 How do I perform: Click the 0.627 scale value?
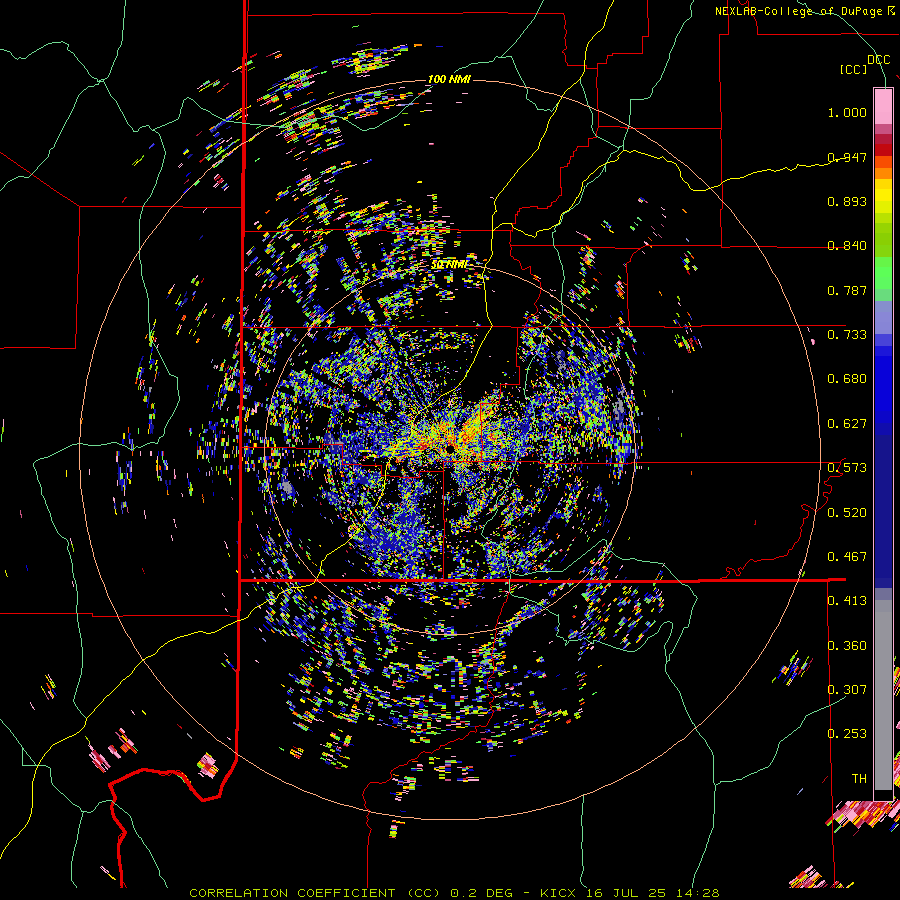[847, 424]
